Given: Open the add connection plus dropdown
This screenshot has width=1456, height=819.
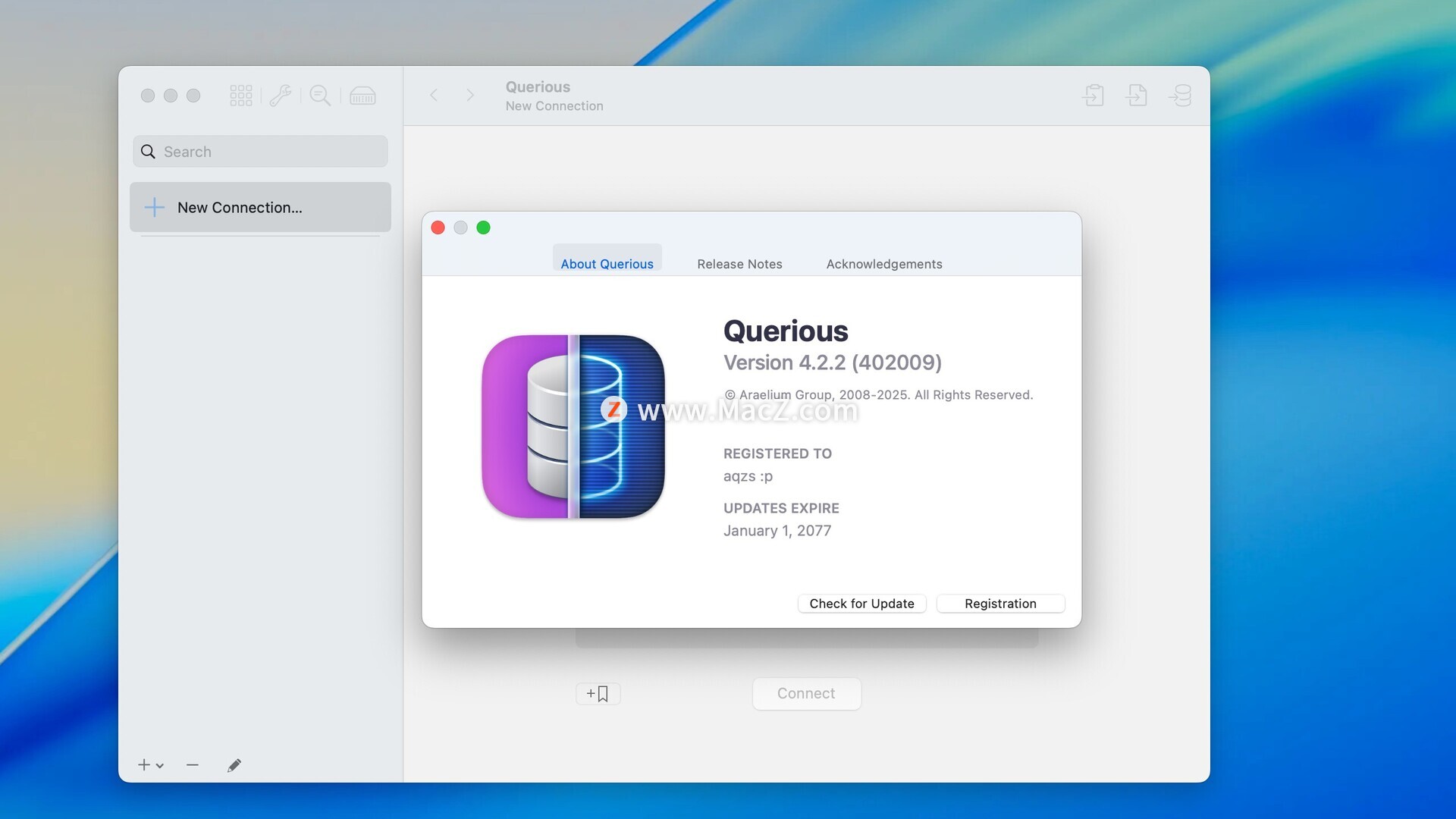Looking at the screenshot, I should click(x=150, y=765).
